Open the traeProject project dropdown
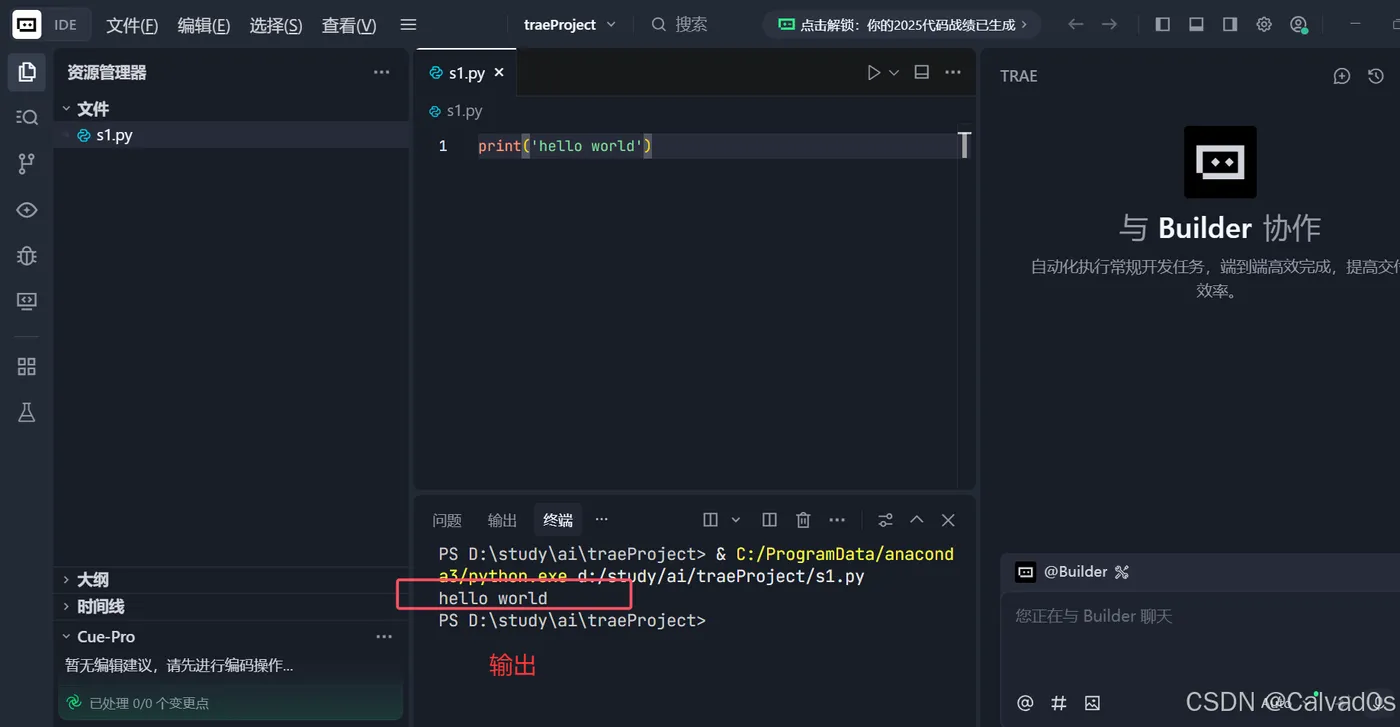 570,25
